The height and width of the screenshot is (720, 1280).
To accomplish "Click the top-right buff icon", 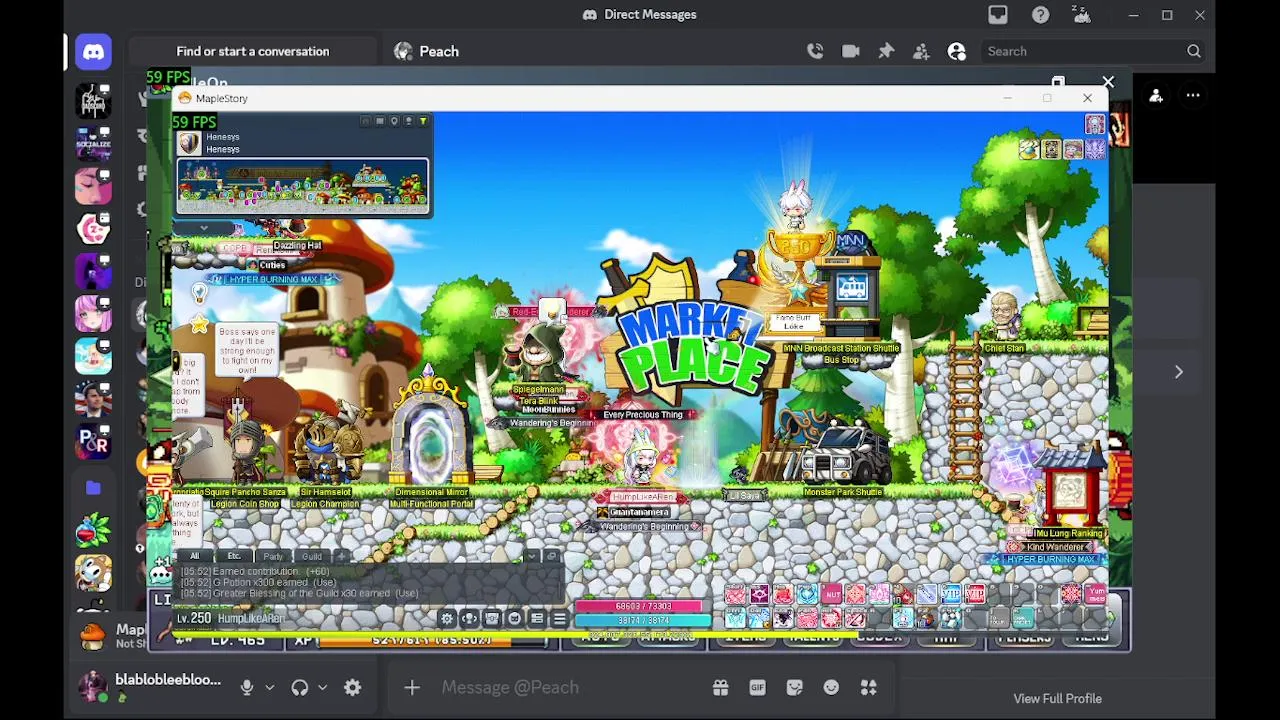I will pos(1095,125).
